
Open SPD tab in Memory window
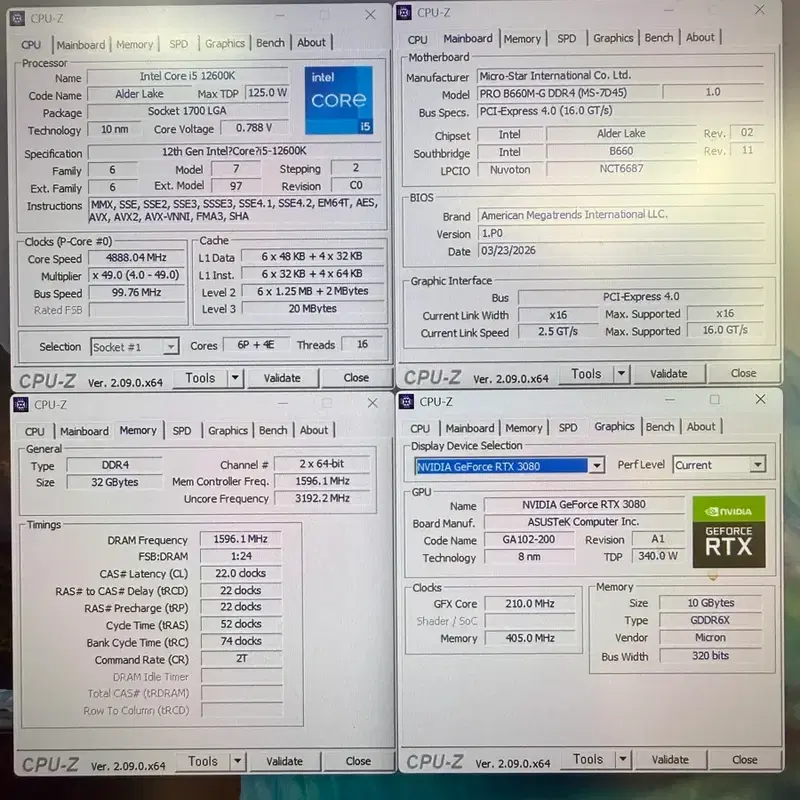coord(182,431)
